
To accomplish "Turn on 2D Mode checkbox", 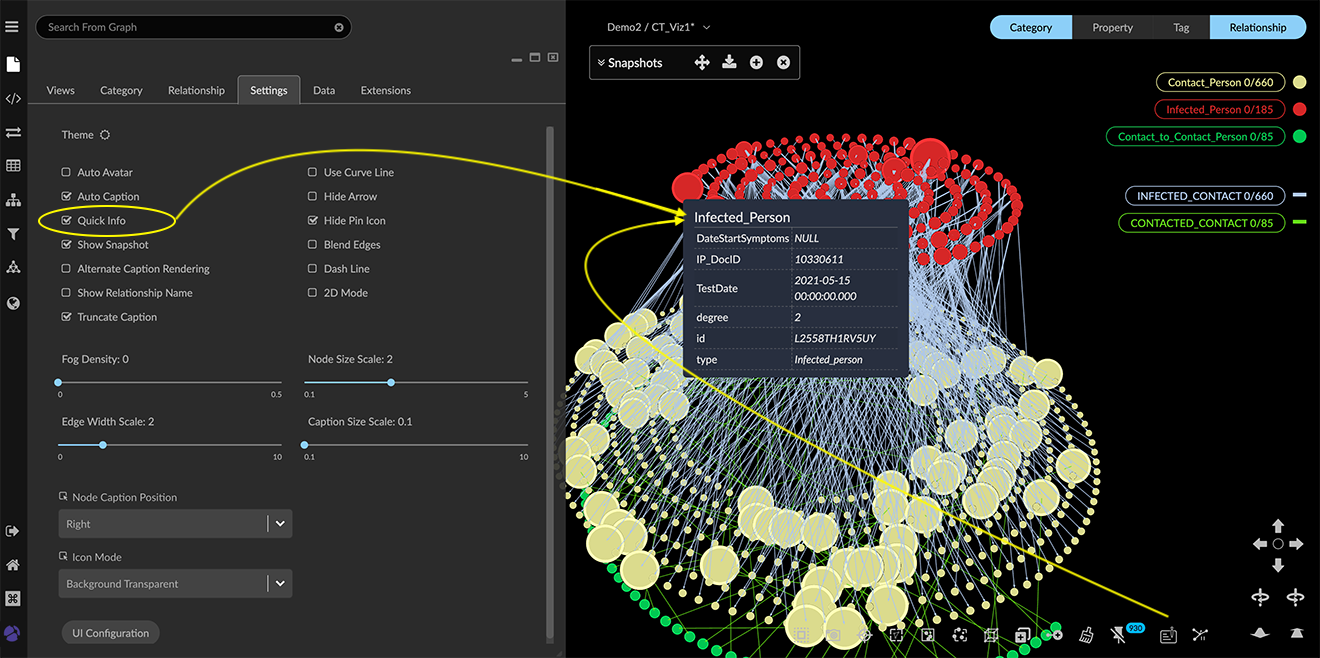I will 313,293.
